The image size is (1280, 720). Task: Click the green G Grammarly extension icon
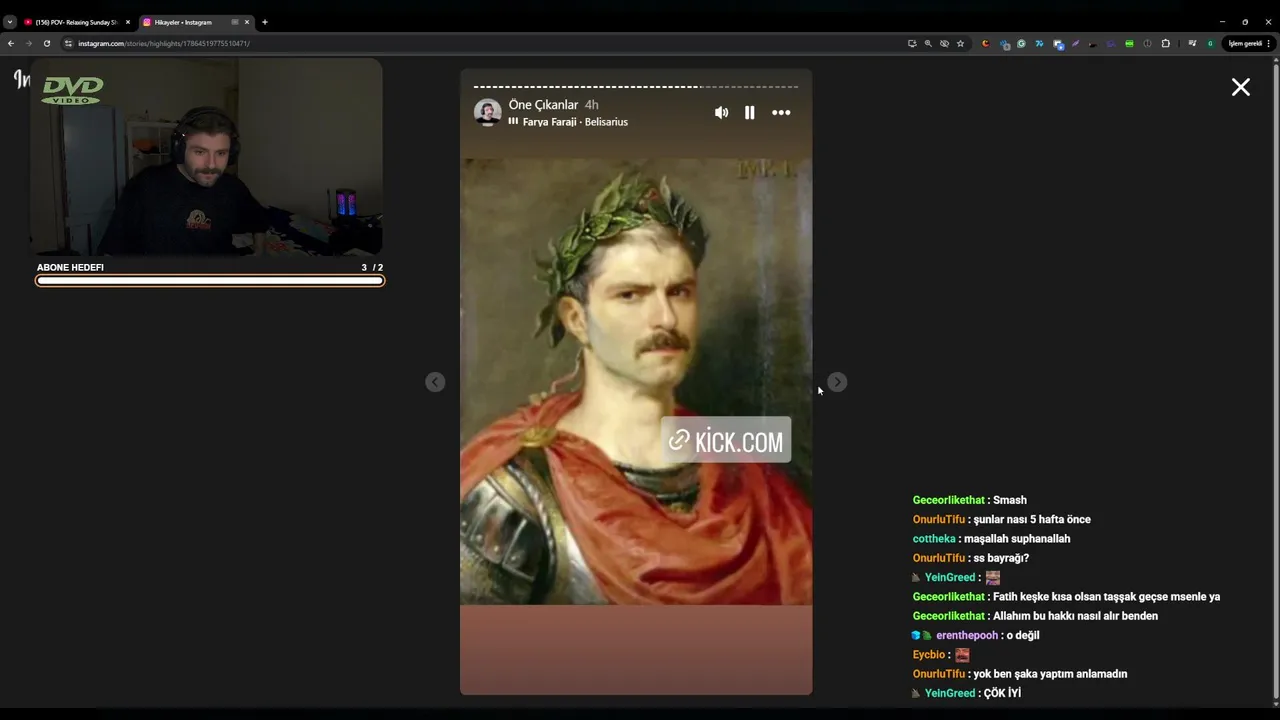coord(1021,43)
